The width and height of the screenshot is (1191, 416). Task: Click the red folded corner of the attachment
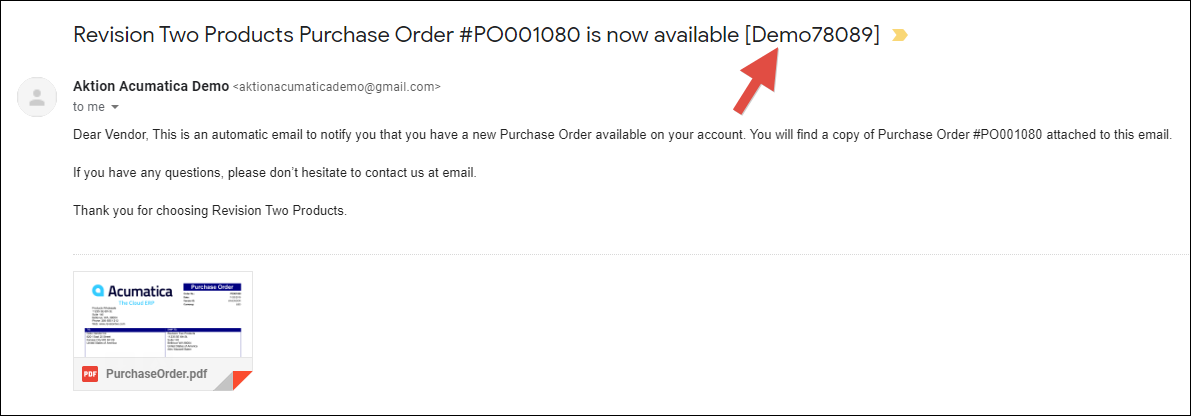240,381
